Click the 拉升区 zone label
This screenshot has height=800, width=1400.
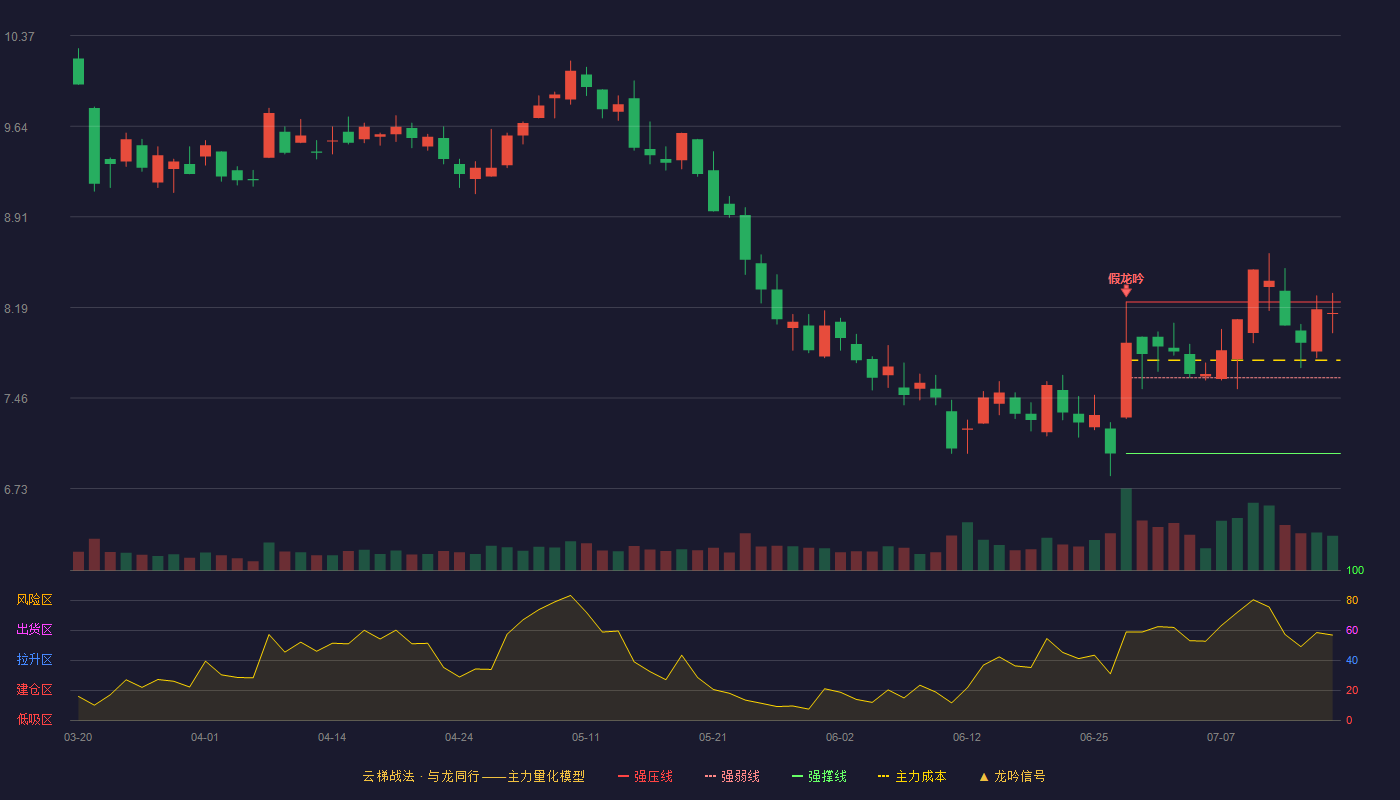34,660
